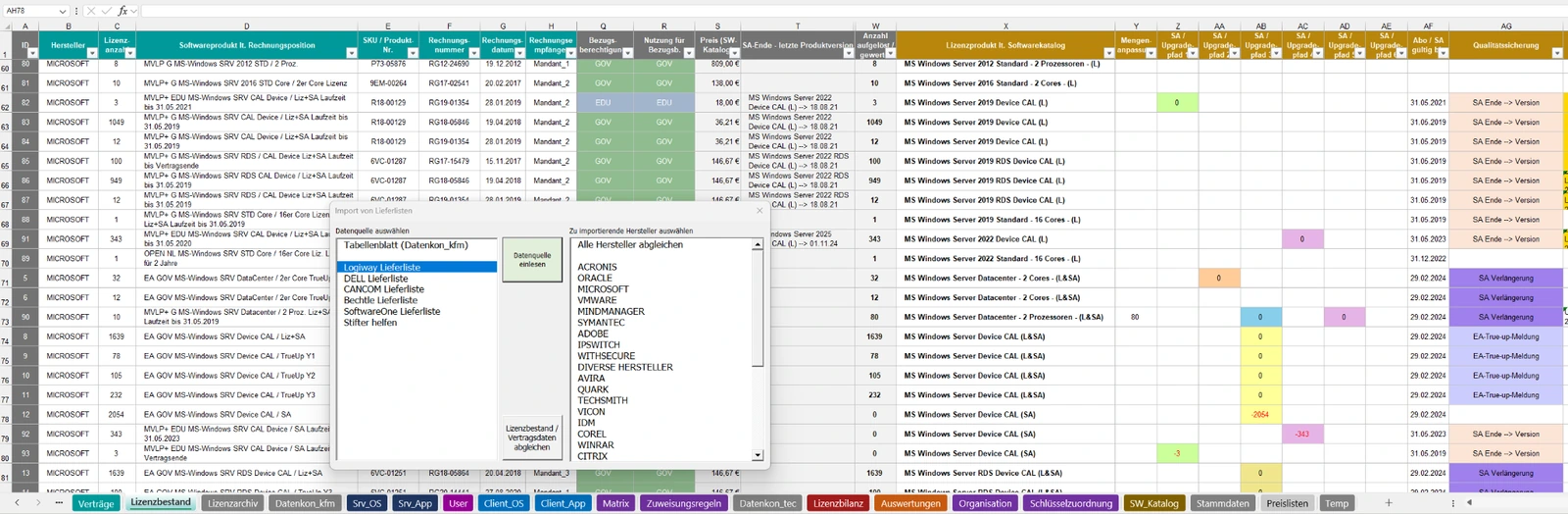Select column X header
This screenshot has height=514, width=1568.
click(x=1005, y=26)
